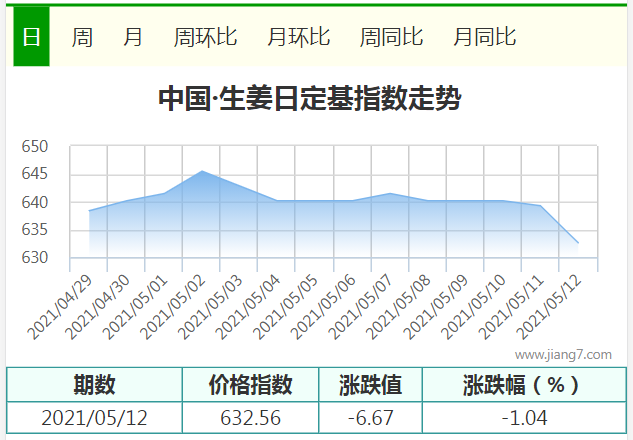
Task: Click the -6.67 change value cell
Action: (371, 418)
